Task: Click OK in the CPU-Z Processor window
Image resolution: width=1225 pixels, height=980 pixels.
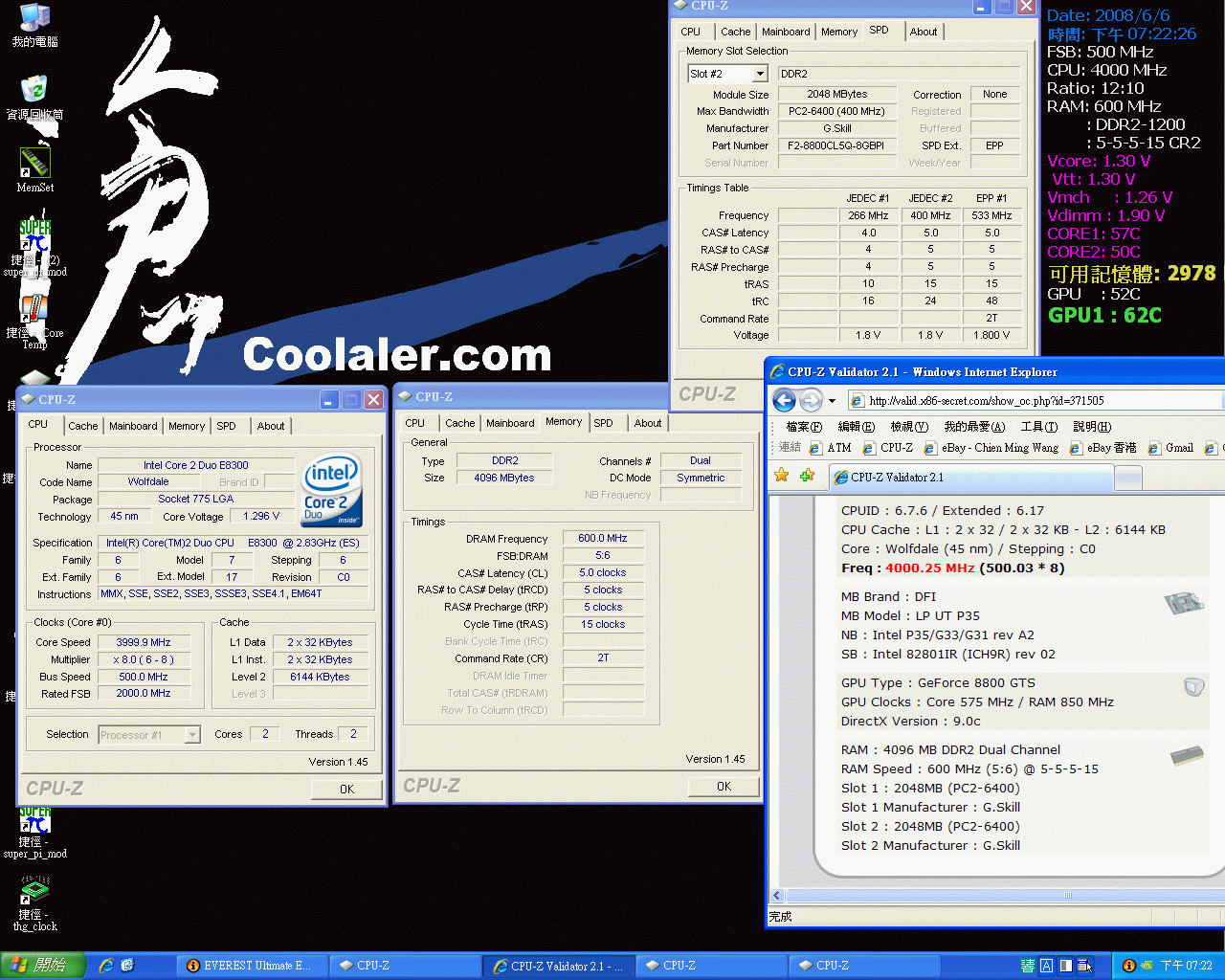Action: 346,790
